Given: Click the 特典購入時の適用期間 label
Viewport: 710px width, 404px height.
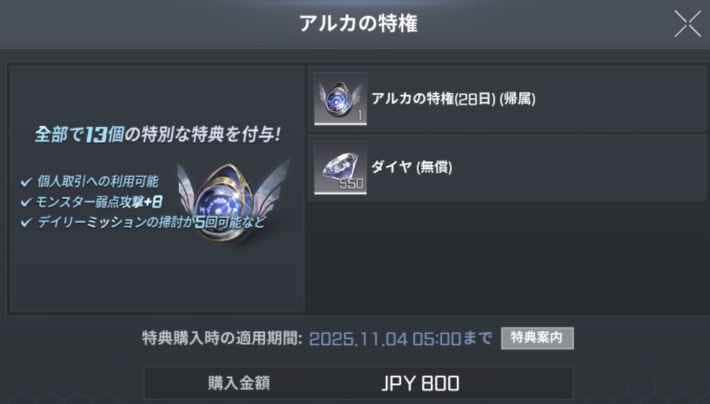Looking at the screenshot, I should (222, 338).
